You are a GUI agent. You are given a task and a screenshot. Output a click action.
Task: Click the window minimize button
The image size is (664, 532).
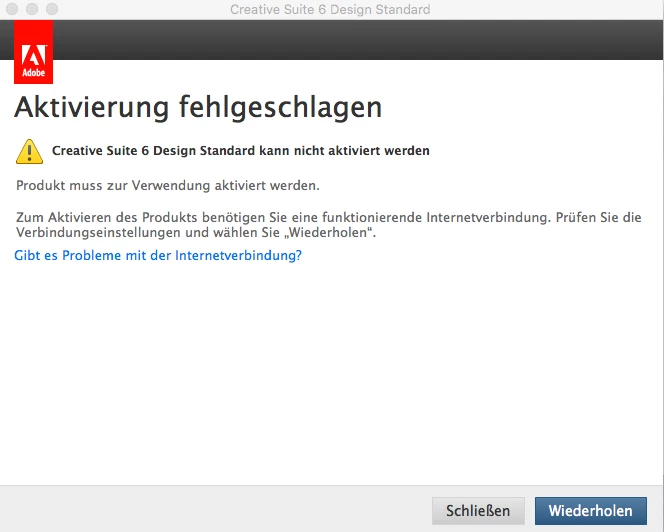click(x=32, y=9)
